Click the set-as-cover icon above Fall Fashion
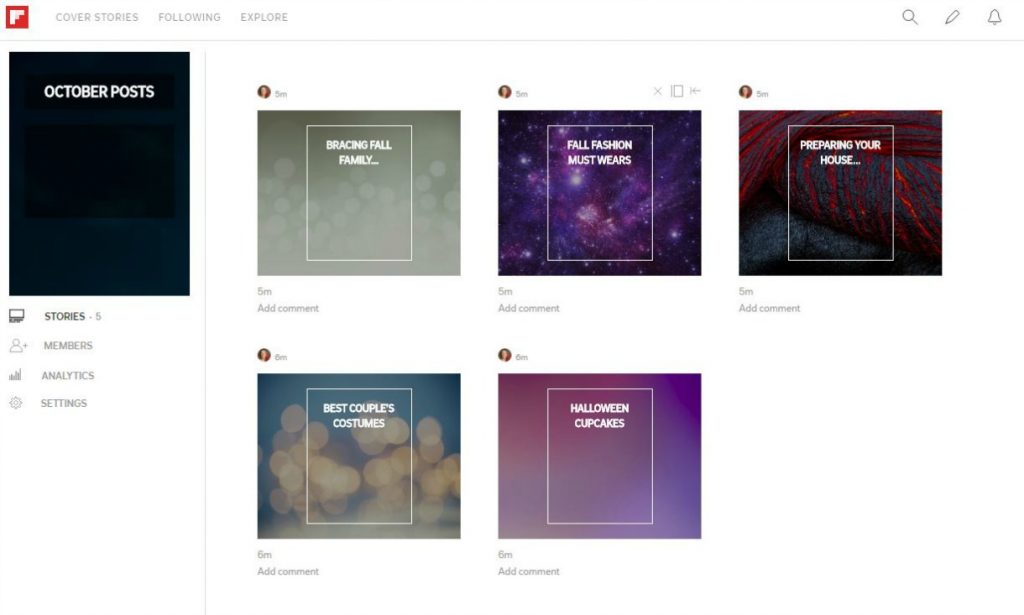This screenshot has width=1024, height=615. pyautogui.click(x=677, y=91)
